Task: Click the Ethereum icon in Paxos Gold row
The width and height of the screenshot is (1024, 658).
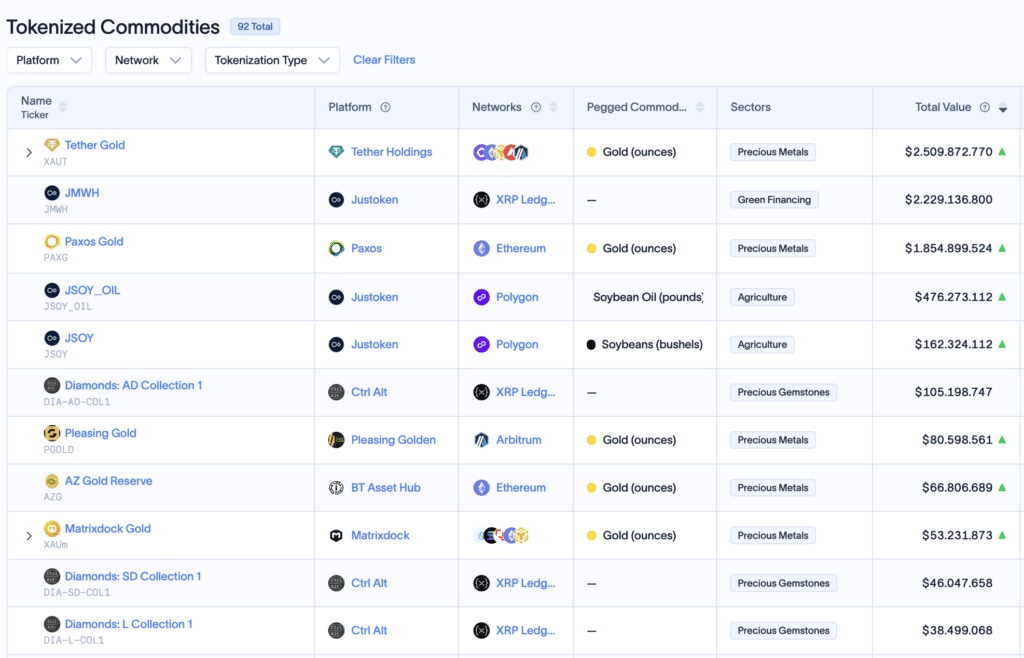Action: coord(481,249)
